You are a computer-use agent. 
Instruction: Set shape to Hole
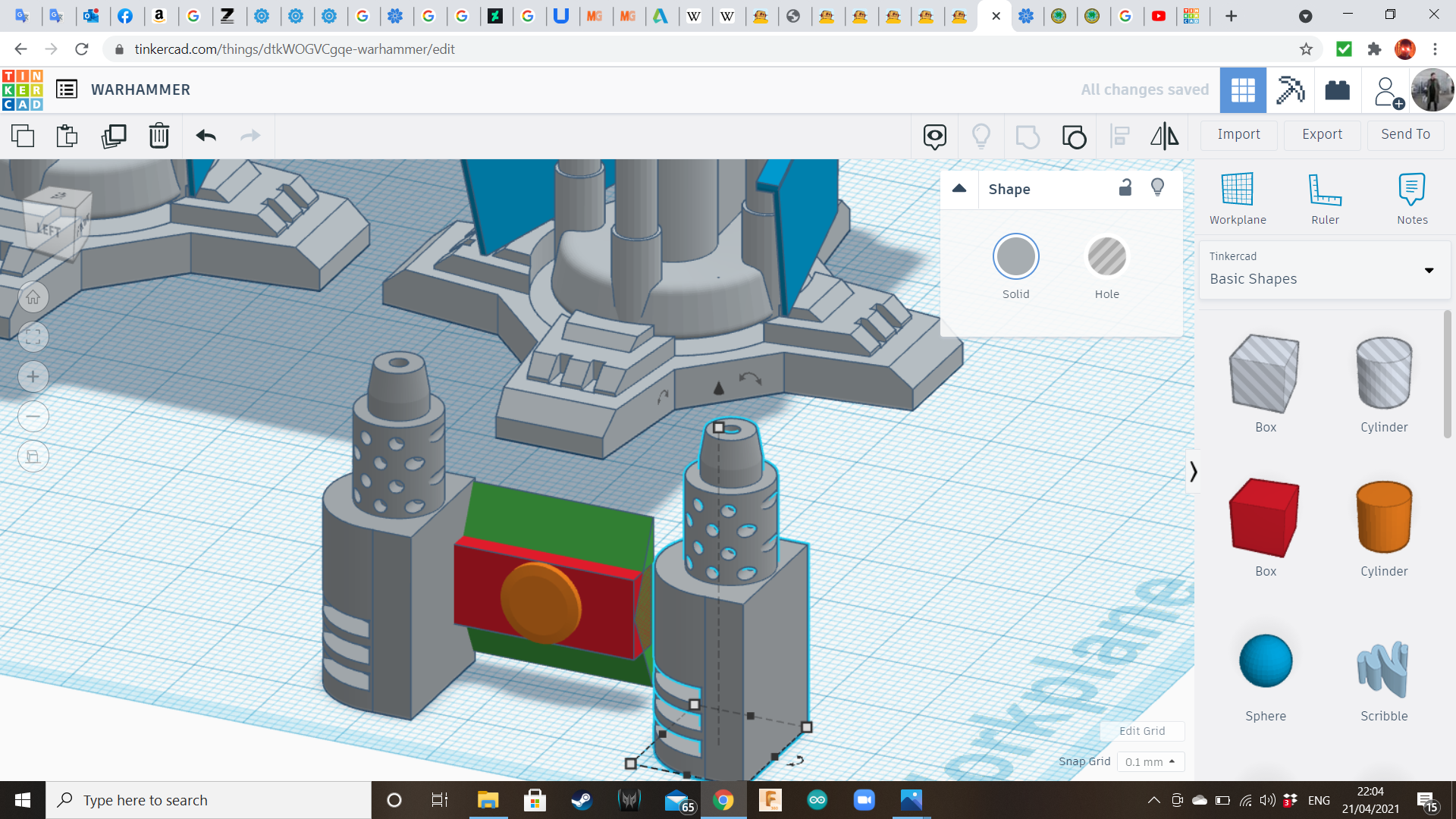1106,257
